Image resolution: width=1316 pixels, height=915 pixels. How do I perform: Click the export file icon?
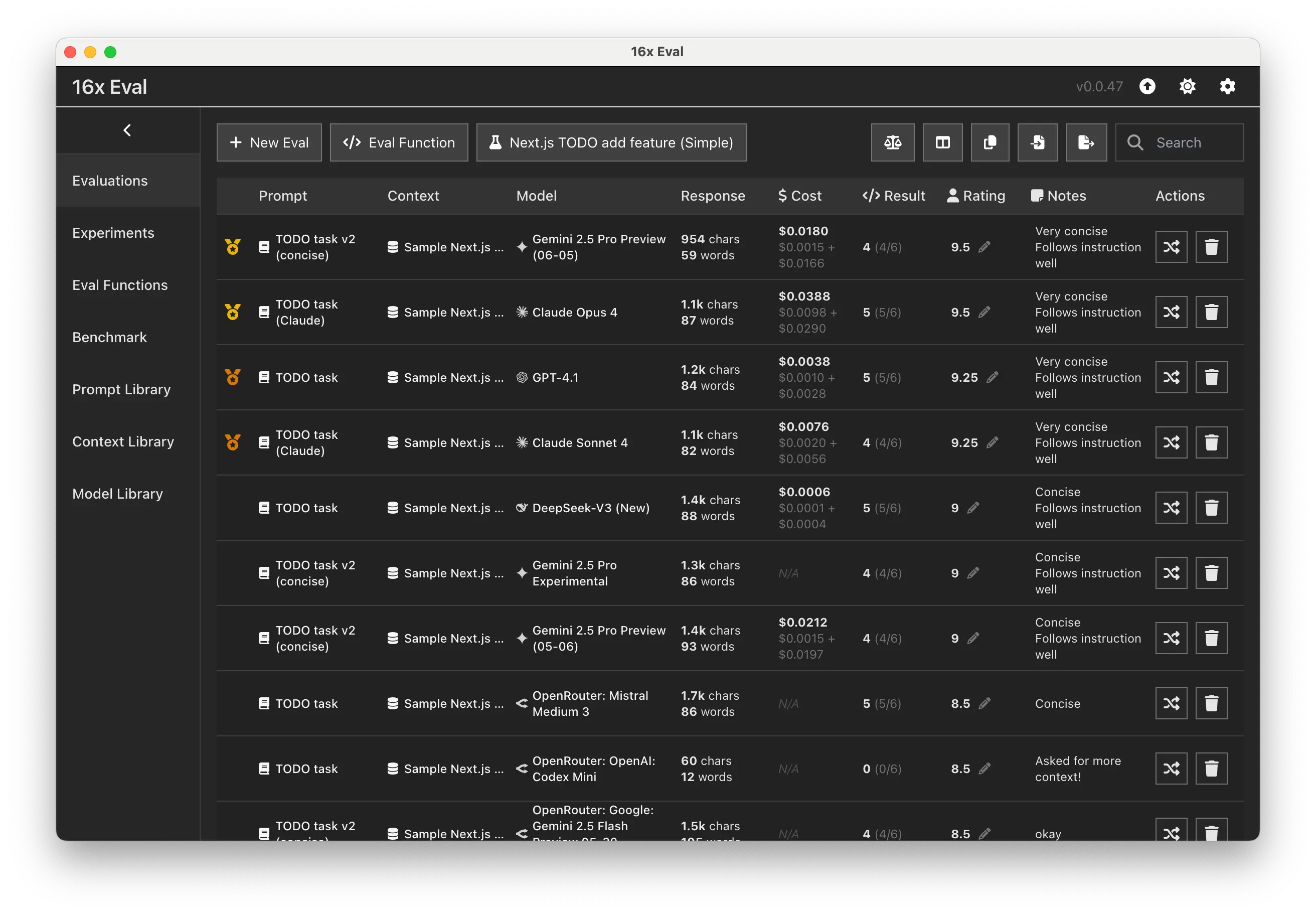[1086, 142]
